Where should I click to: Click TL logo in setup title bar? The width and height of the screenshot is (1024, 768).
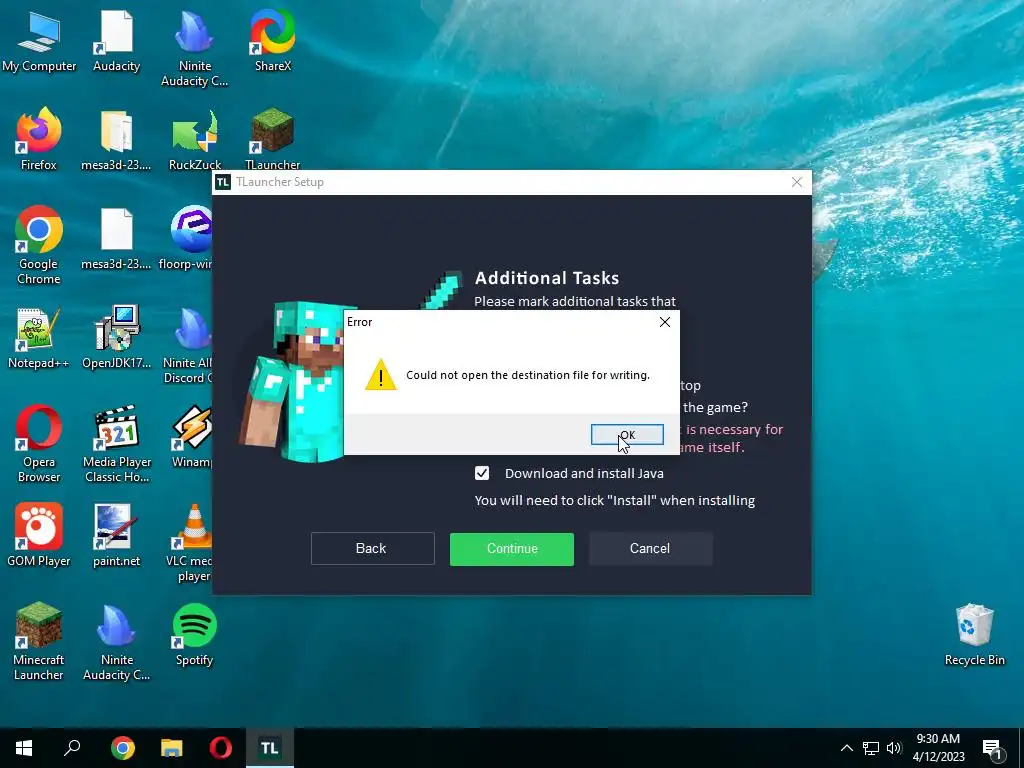[223, 182]
